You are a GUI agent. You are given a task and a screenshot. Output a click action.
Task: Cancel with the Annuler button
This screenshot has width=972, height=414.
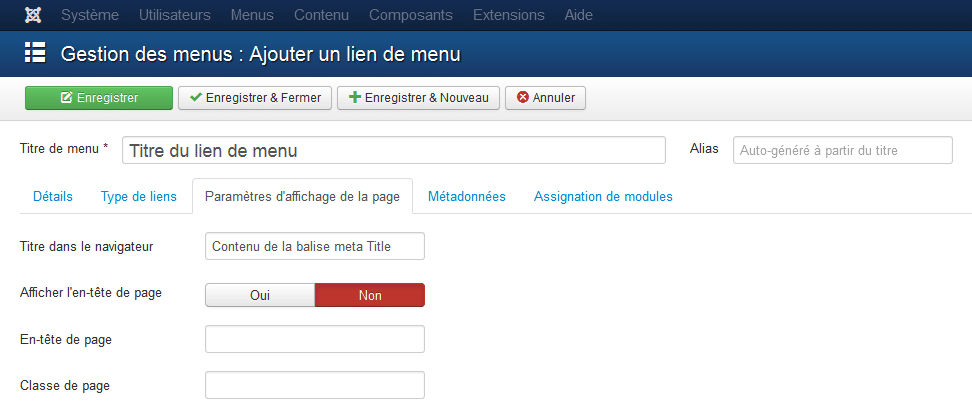tap(545, 98)
